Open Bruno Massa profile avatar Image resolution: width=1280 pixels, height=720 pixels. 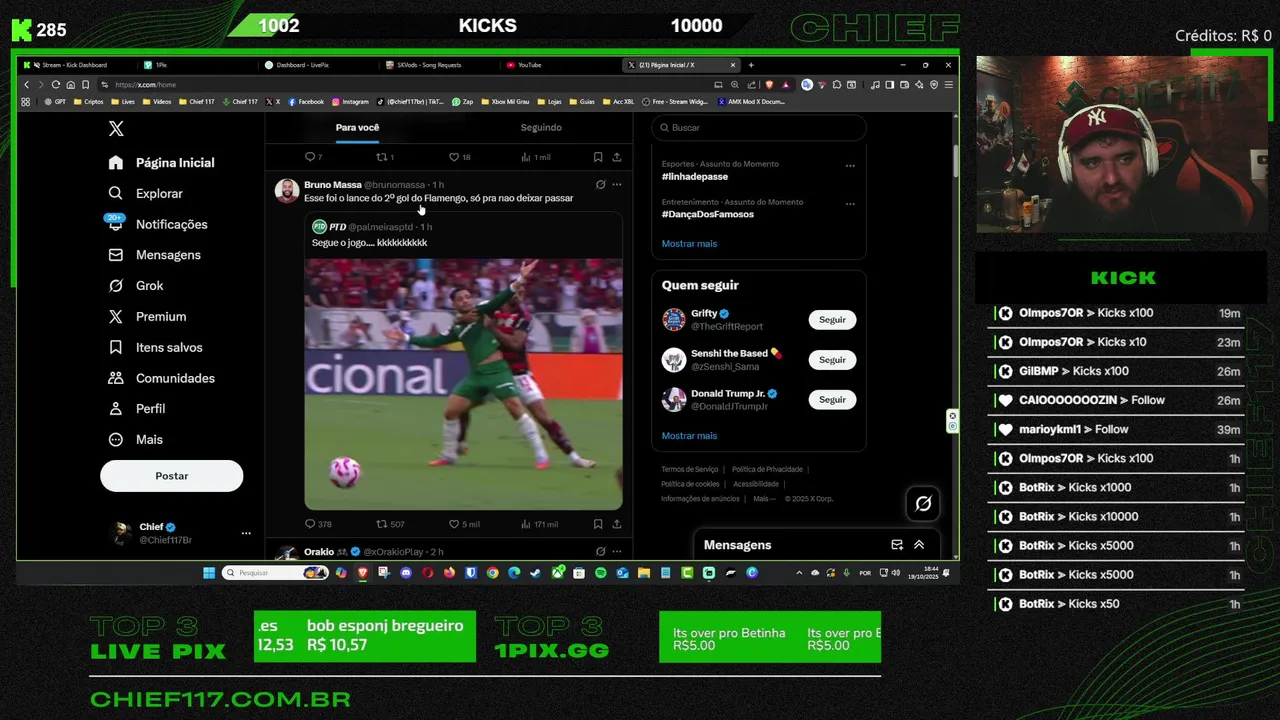click(x=287, y=191)
